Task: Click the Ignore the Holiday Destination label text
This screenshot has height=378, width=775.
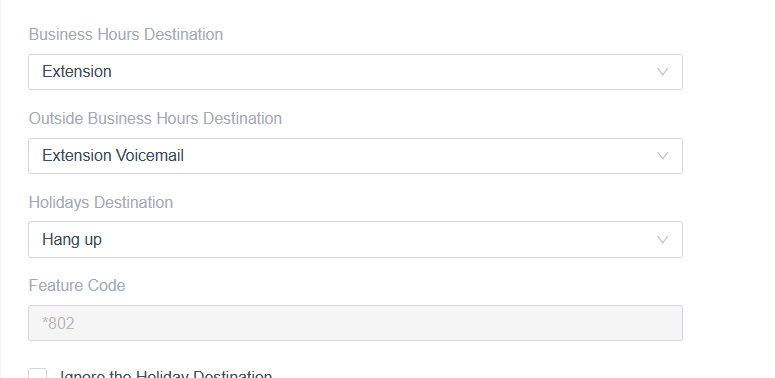Action: pos(166,374)
